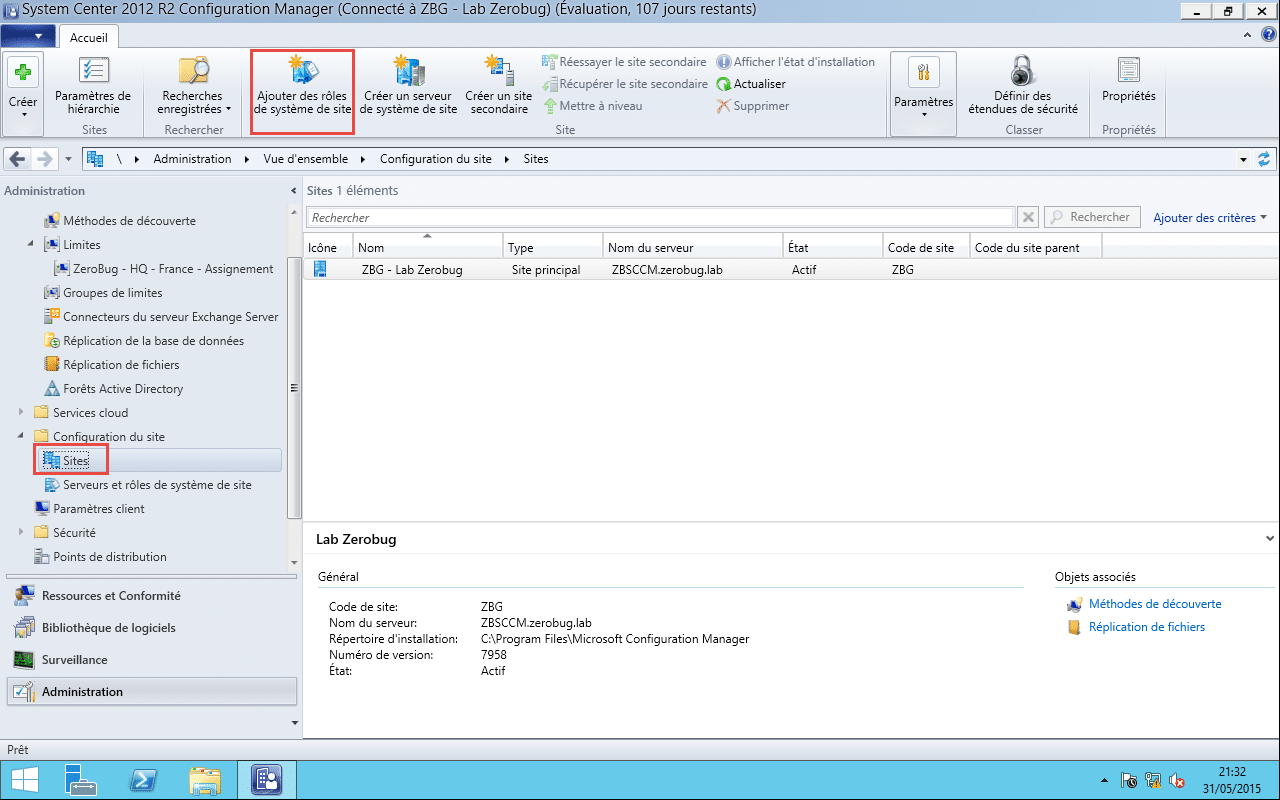
Task: Expand the Ajouter des critères dropdown
Action: tap(1209, 218)
